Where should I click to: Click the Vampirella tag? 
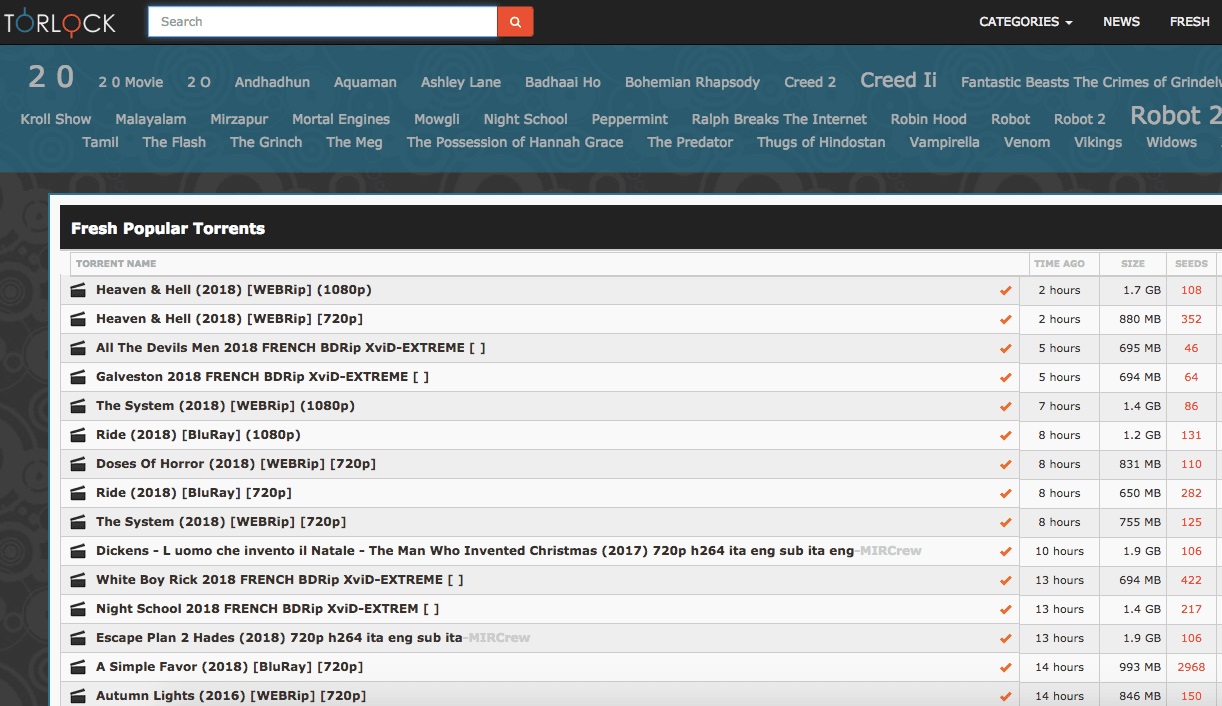point(944,142)
